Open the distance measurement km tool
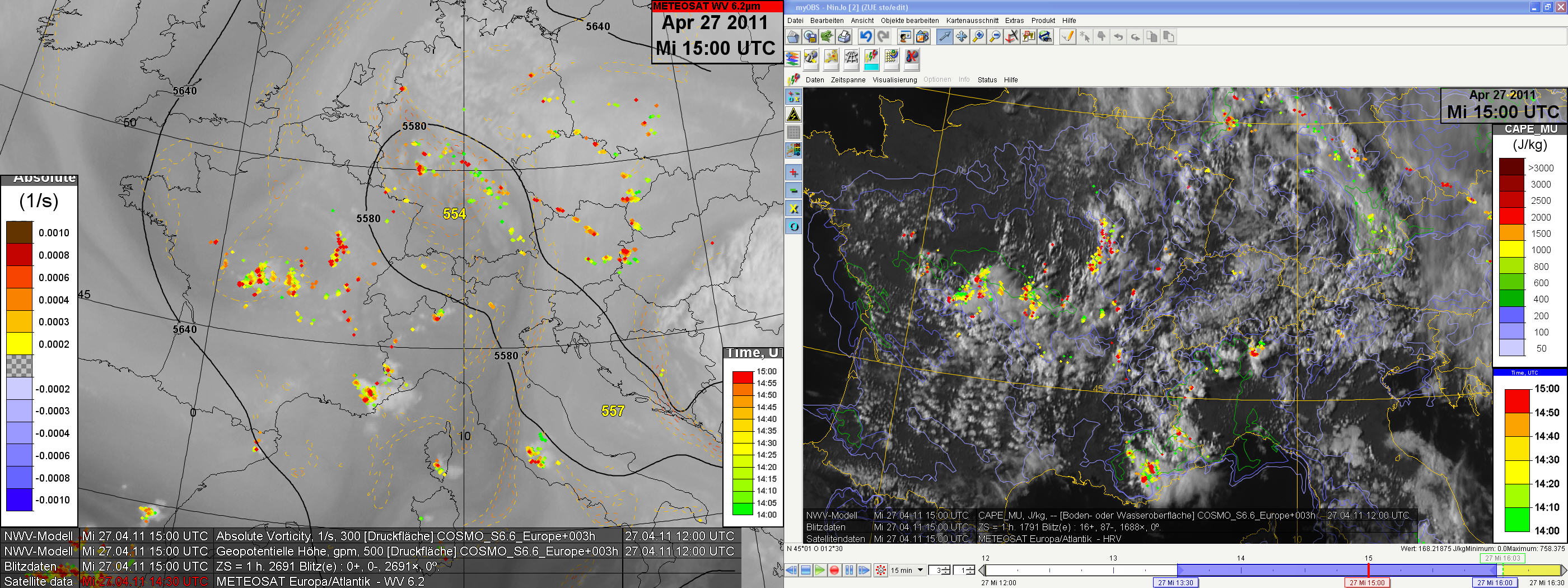This screenshot has height=588, width=1568. click(x=1045, y=37)
